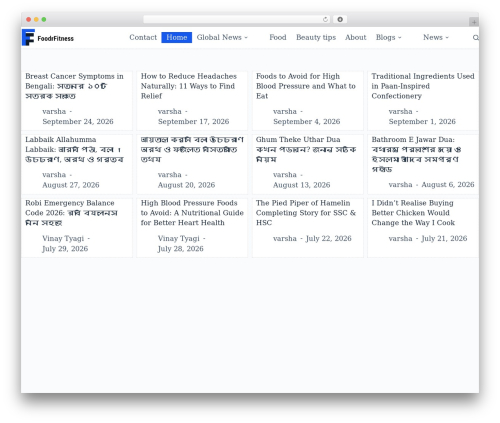
Task: Click the date September 17, 2026
Action: [193, 121]
